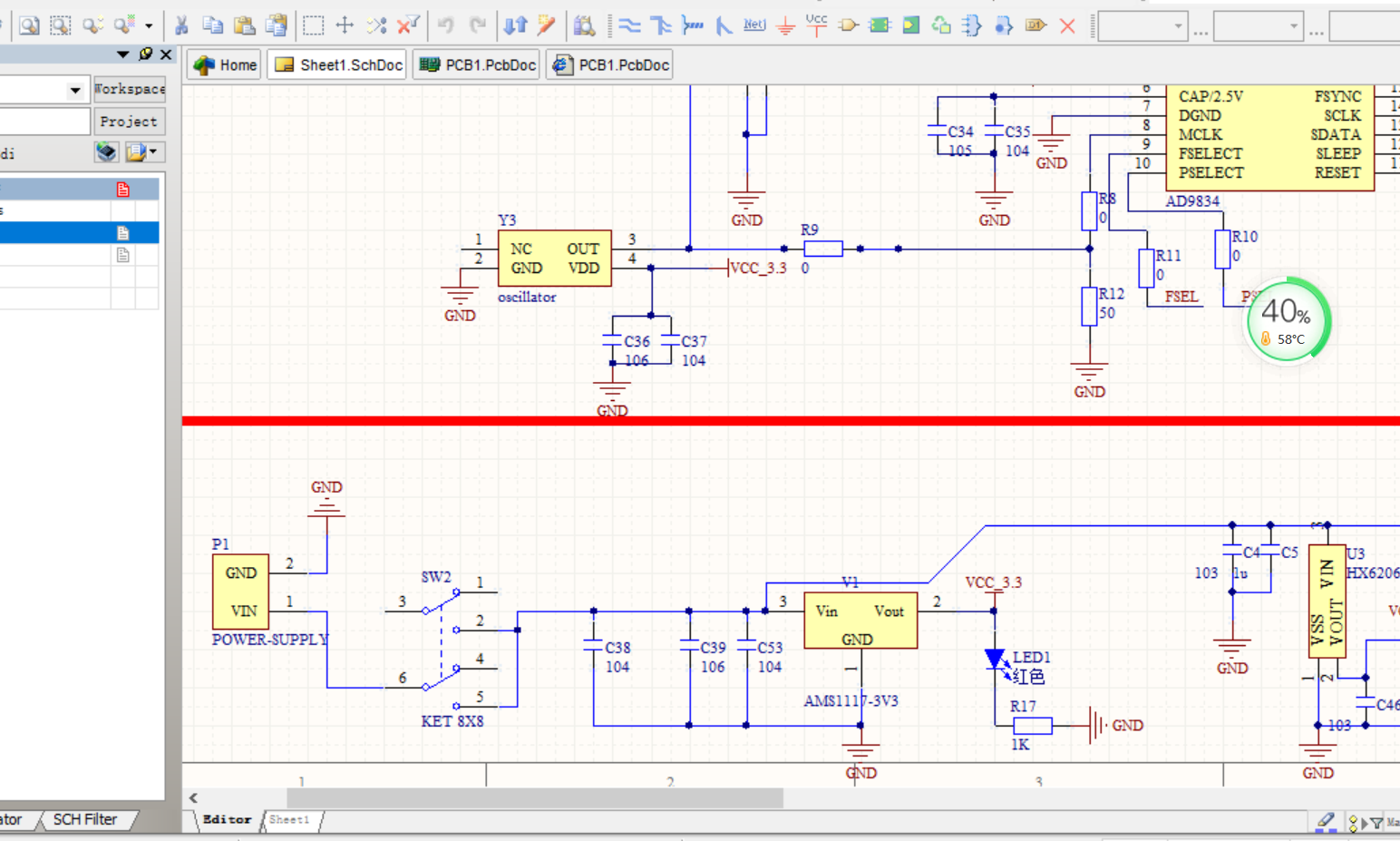The image size is (1400, 841).
Task: Clear the current filter icon
Action: coord(408,25)
